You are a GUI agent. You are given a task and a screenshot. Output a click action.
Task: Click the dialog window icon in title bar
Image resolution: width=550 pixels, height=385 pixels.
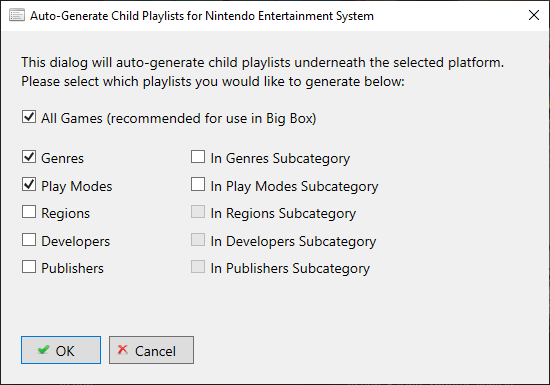coord(17,15)
